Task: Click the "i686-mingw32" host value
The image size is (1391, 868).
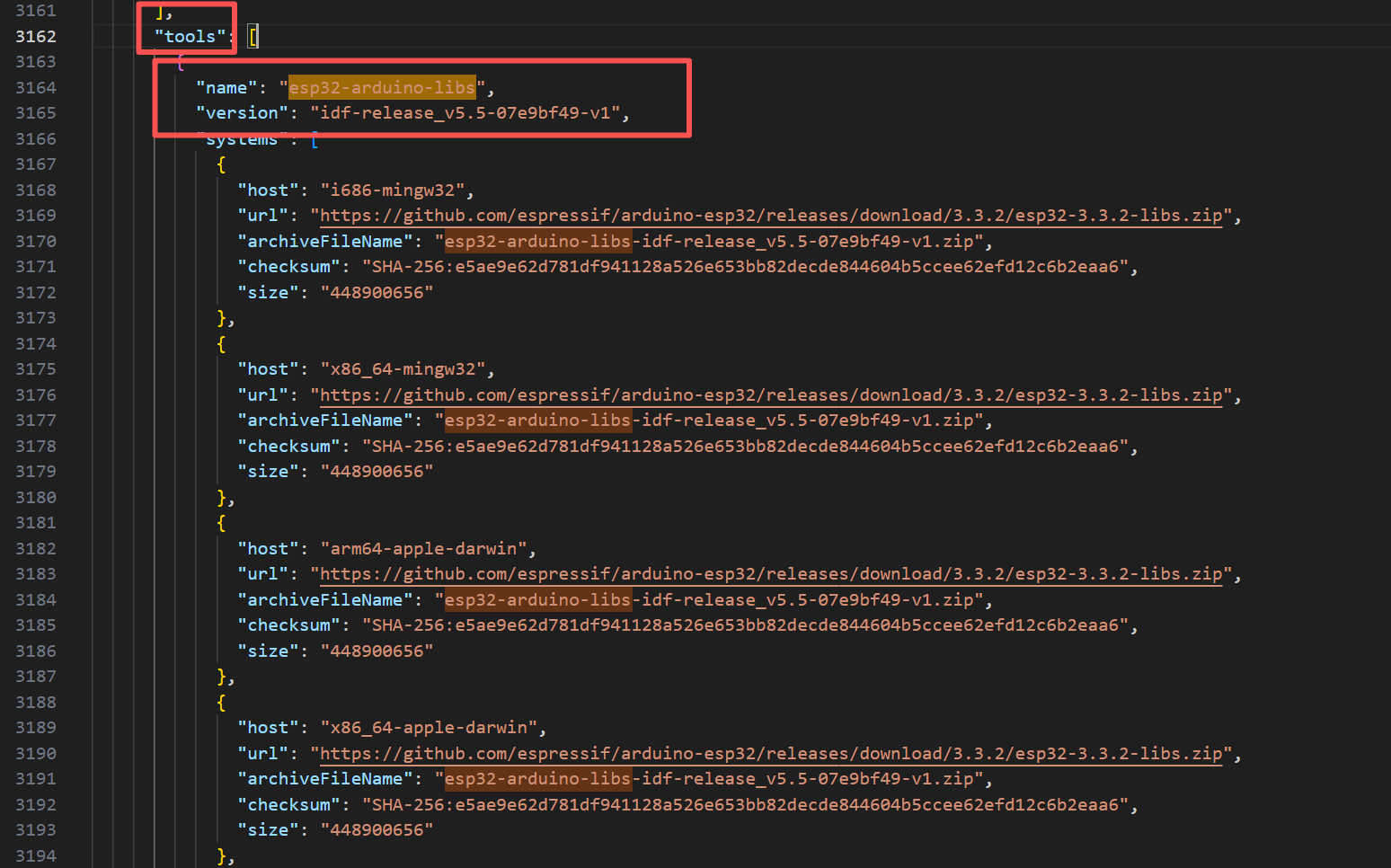Action: [x=393, y=190]
